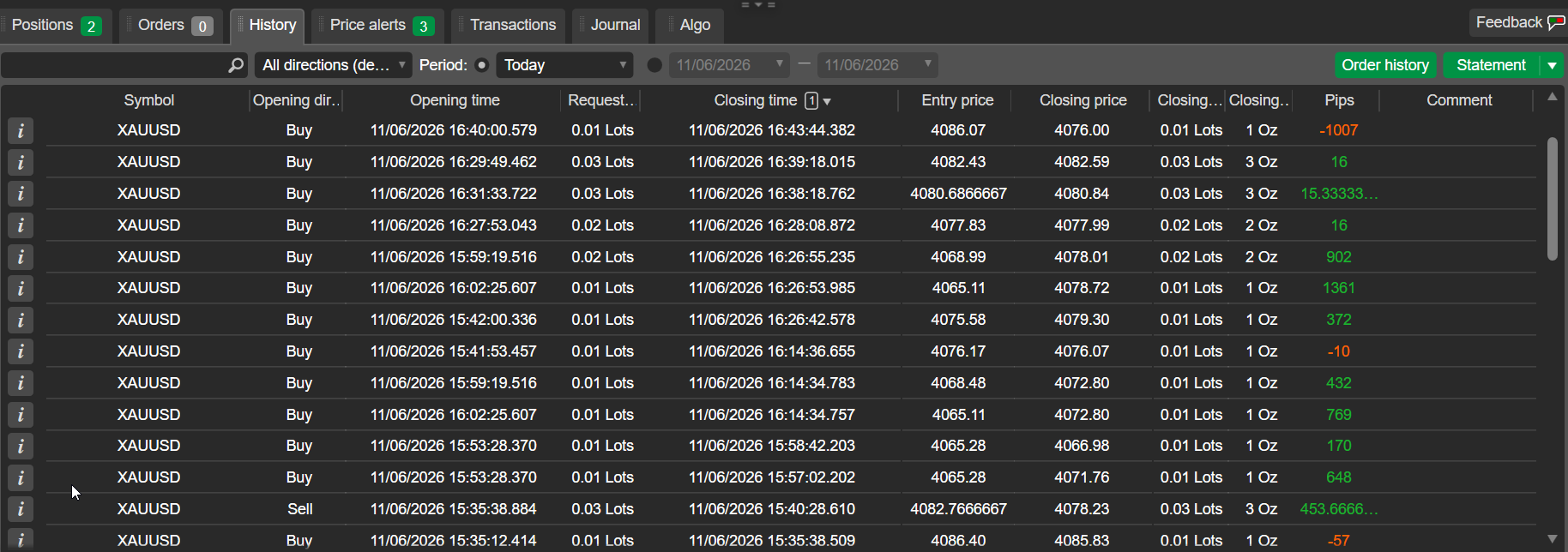
Task: Click the Sell direction cell
Action: [x=299, y=509]
